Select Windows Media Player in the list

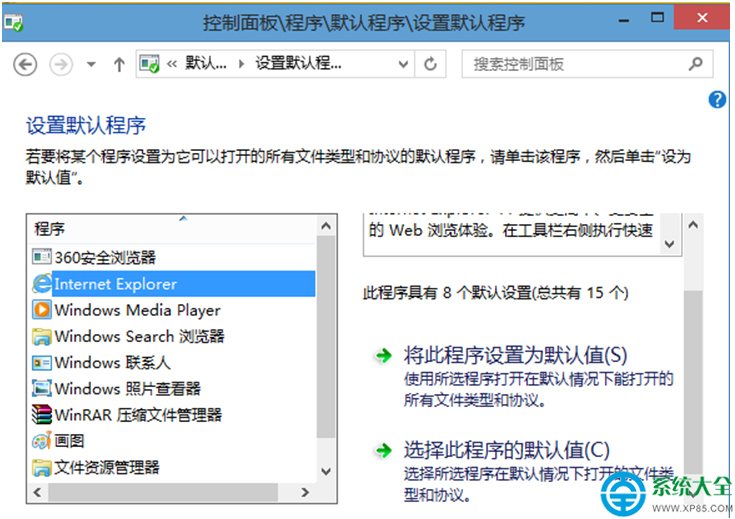click(172, 310)
